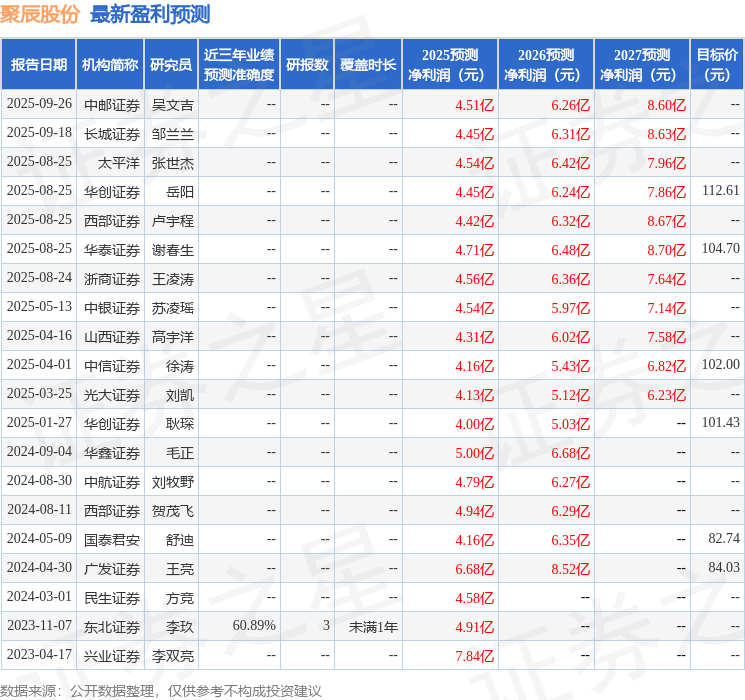This screenshot has width=745, height=700.
Task: Open the 国泰君安 institution entry
Action: pyautogui.click(x=111, y=539)
